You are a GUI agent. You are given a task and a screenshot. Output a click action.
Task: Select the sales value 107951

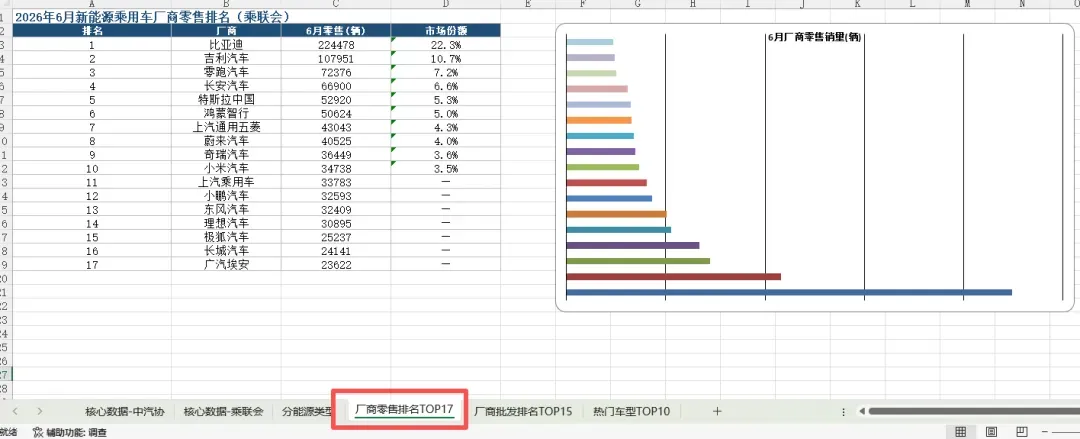(335, 59)
